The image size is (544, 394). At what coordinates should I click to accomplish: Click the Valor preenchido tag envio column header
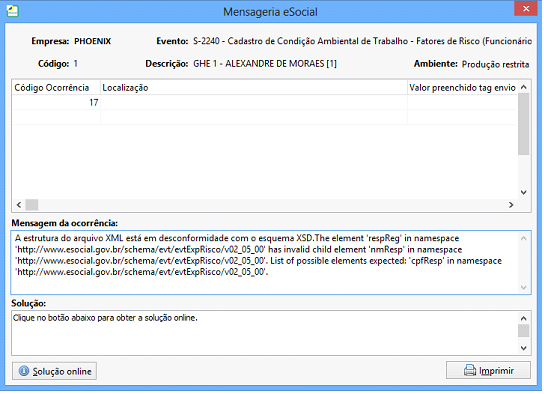[462, 88]
